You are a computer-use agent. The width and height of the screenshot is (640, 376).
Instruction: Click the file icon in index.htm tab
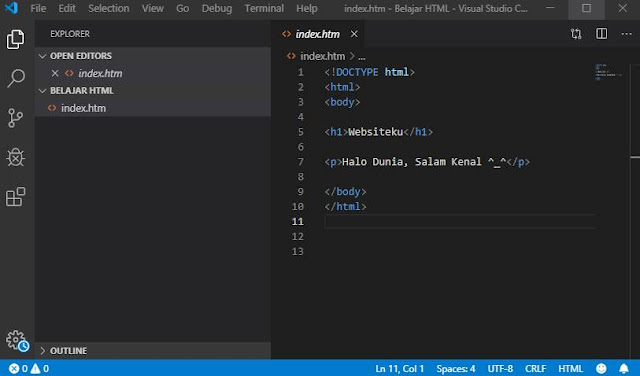pyautogui.click(x=287, y=34)
